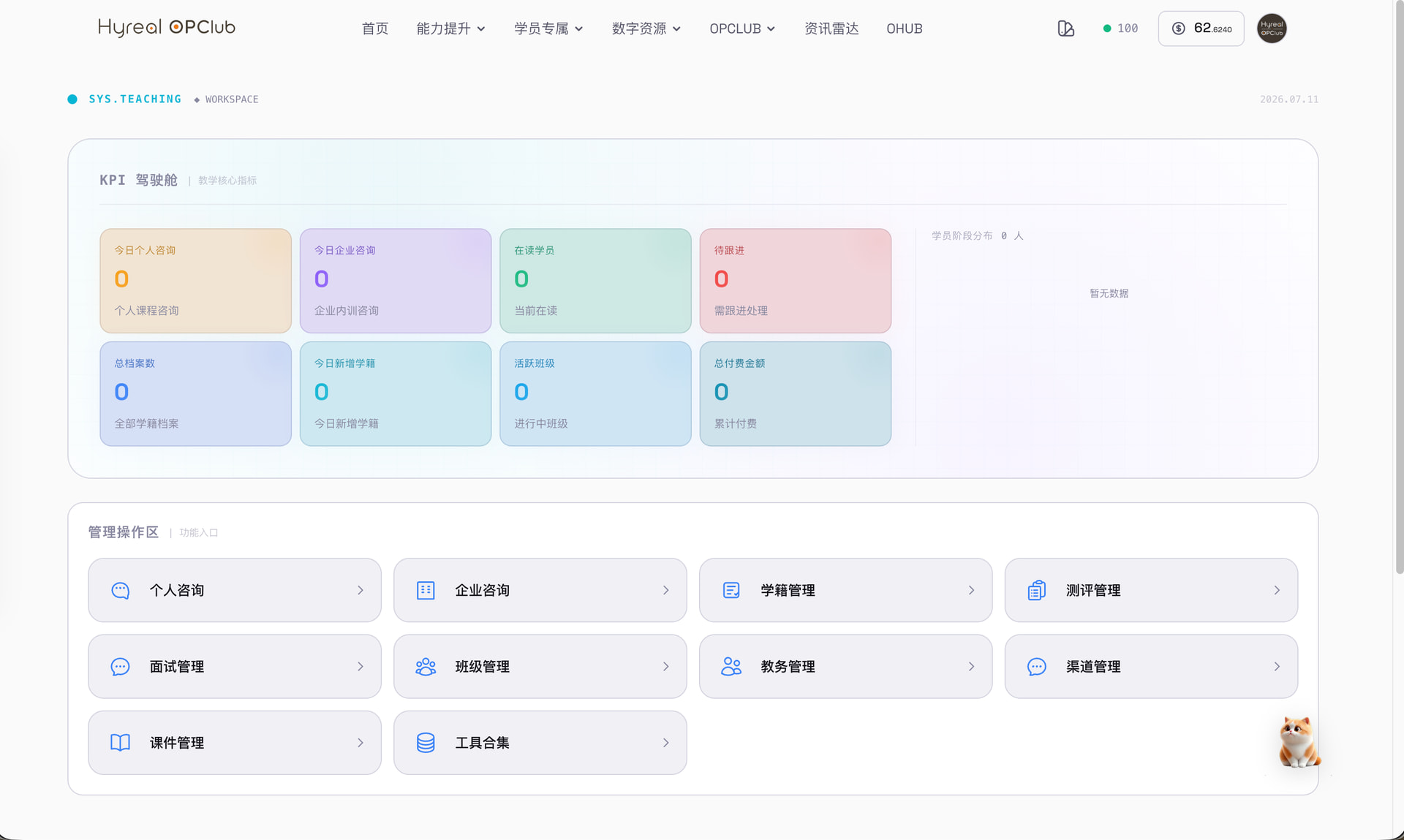This screenshot has height=840, width=1404.
Task: Click the 课件管理 open book icon
Action: point(120,743)
